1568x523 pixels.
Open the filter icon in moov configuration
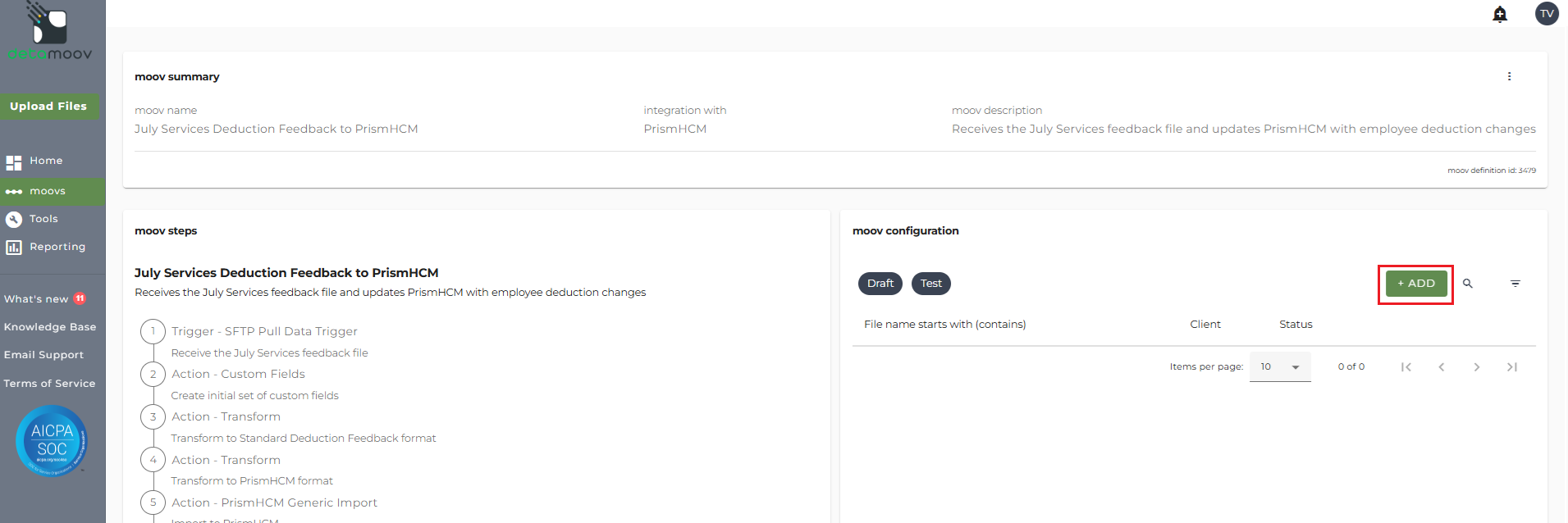(1515, 284)
